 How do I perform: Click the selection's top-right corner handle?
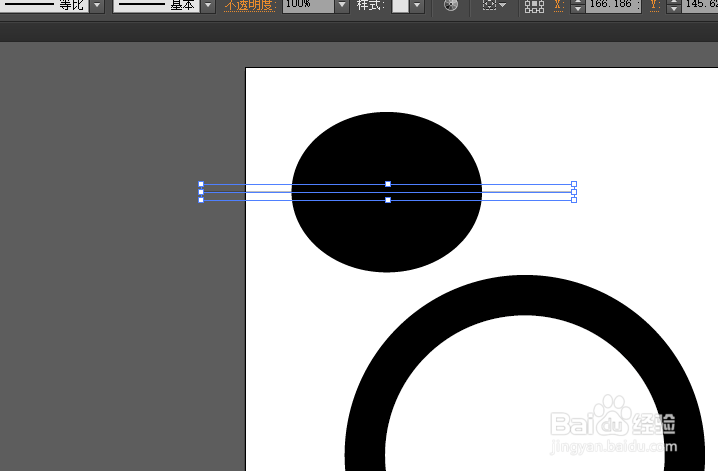pos(574,184)
